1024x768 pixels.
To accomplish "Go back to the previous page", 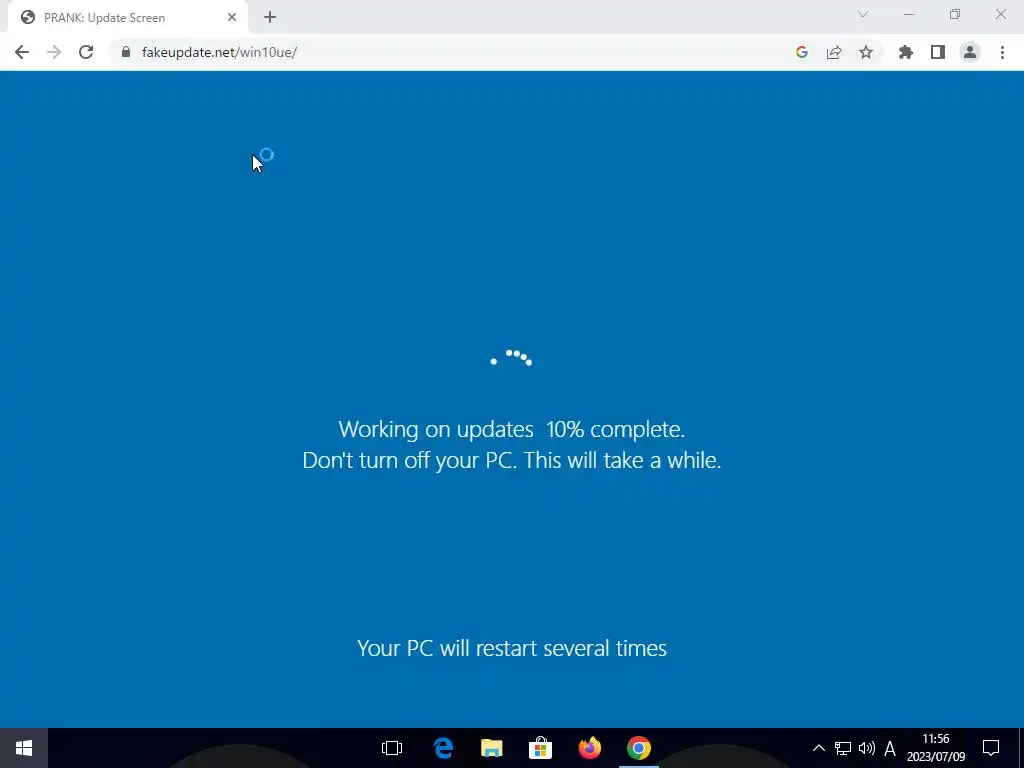I will click(x=22, y=52).
